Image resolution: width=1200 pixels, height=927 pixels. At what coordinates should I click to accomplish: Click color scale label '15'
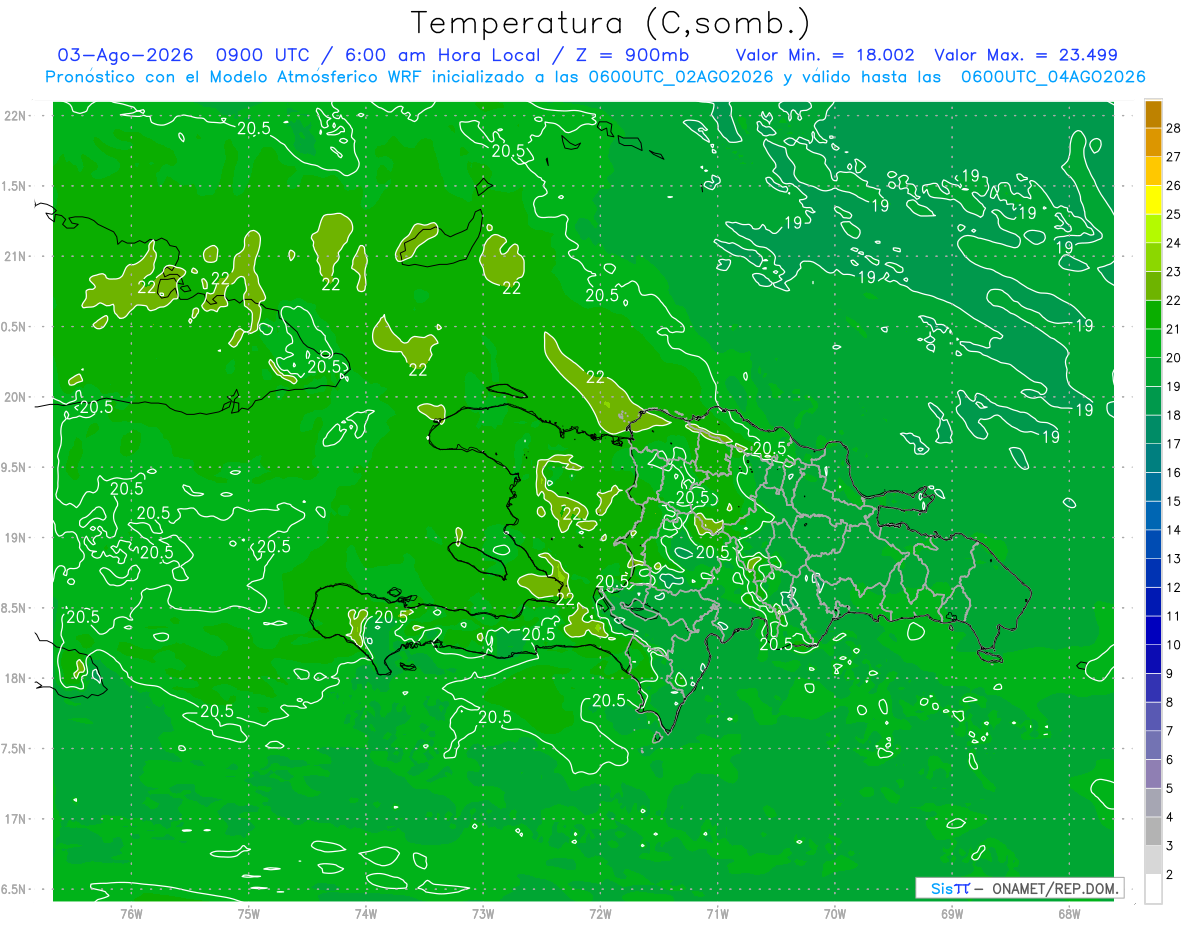point(1174,501)
